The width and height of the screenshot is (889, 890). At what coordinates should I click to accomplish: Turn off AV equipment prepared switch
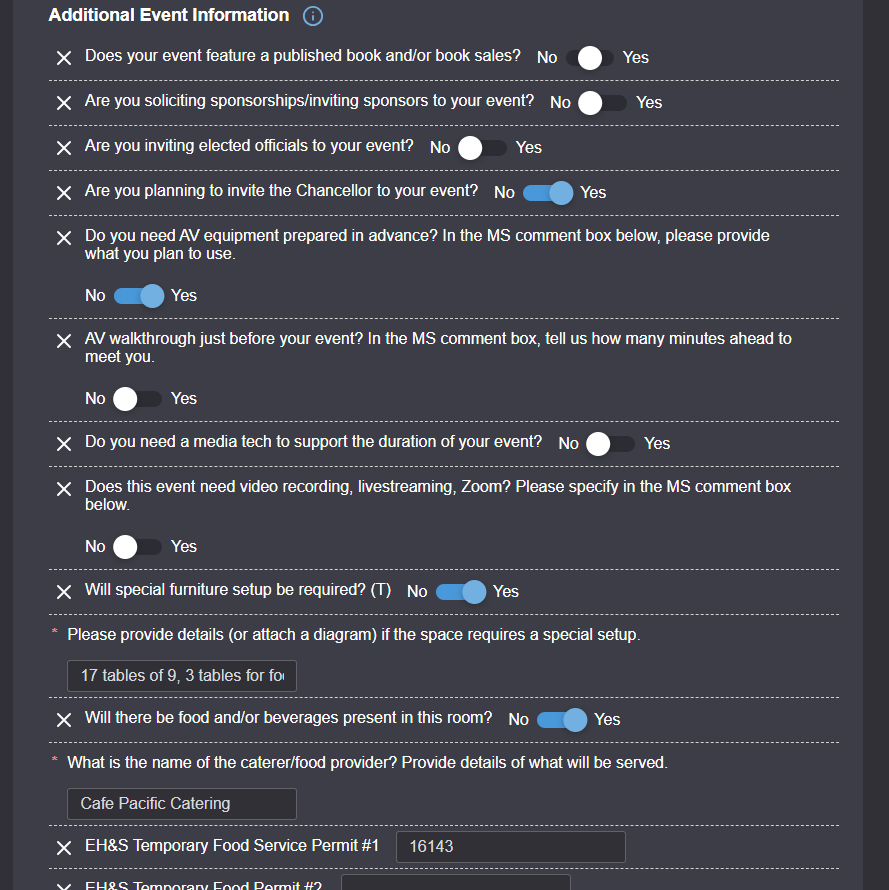[139, 296]
